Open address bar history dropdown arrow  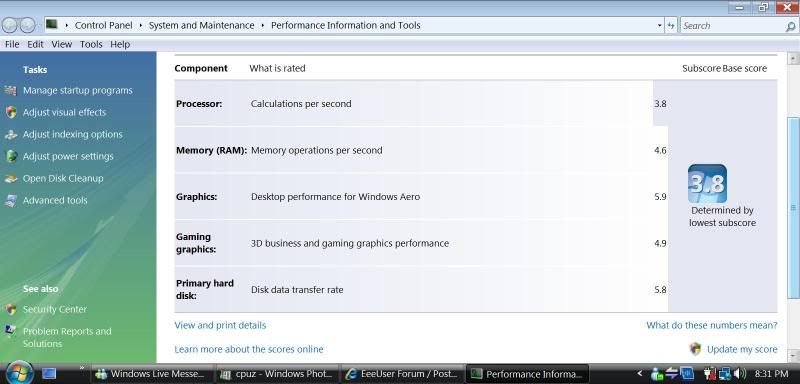[x=659, y=25]
